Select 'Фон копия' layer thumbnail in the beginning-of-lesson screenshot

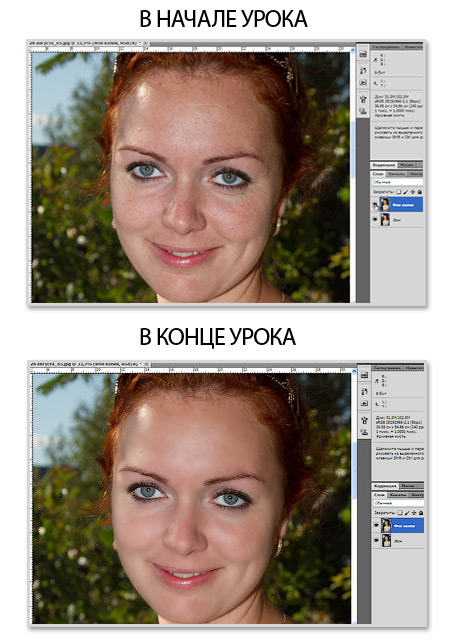click(x=385, y=204)
